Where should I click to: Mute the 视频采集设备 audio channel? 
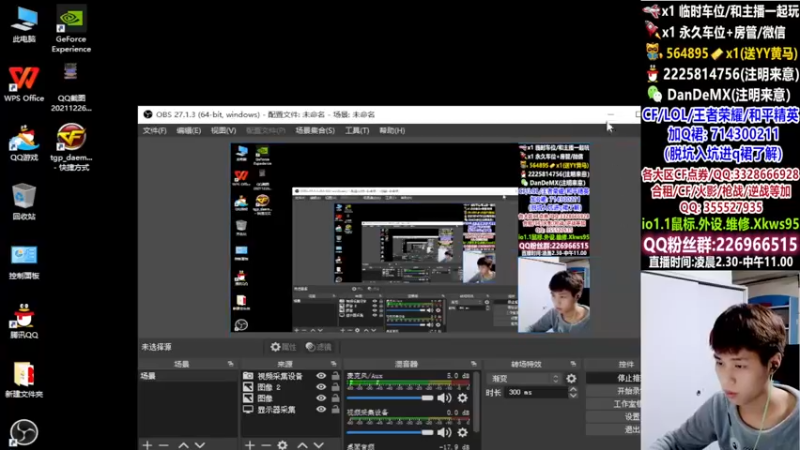pyautogui.click(x=444, y=432)
